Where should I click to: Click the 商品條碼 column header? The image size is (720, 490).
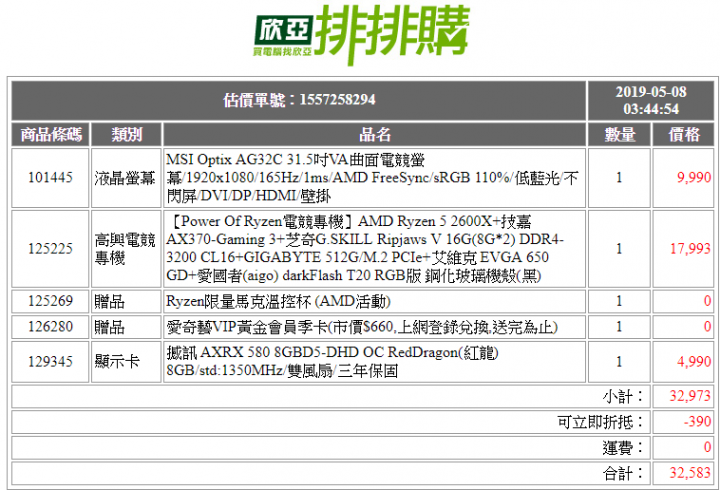[x=51, y=135]
